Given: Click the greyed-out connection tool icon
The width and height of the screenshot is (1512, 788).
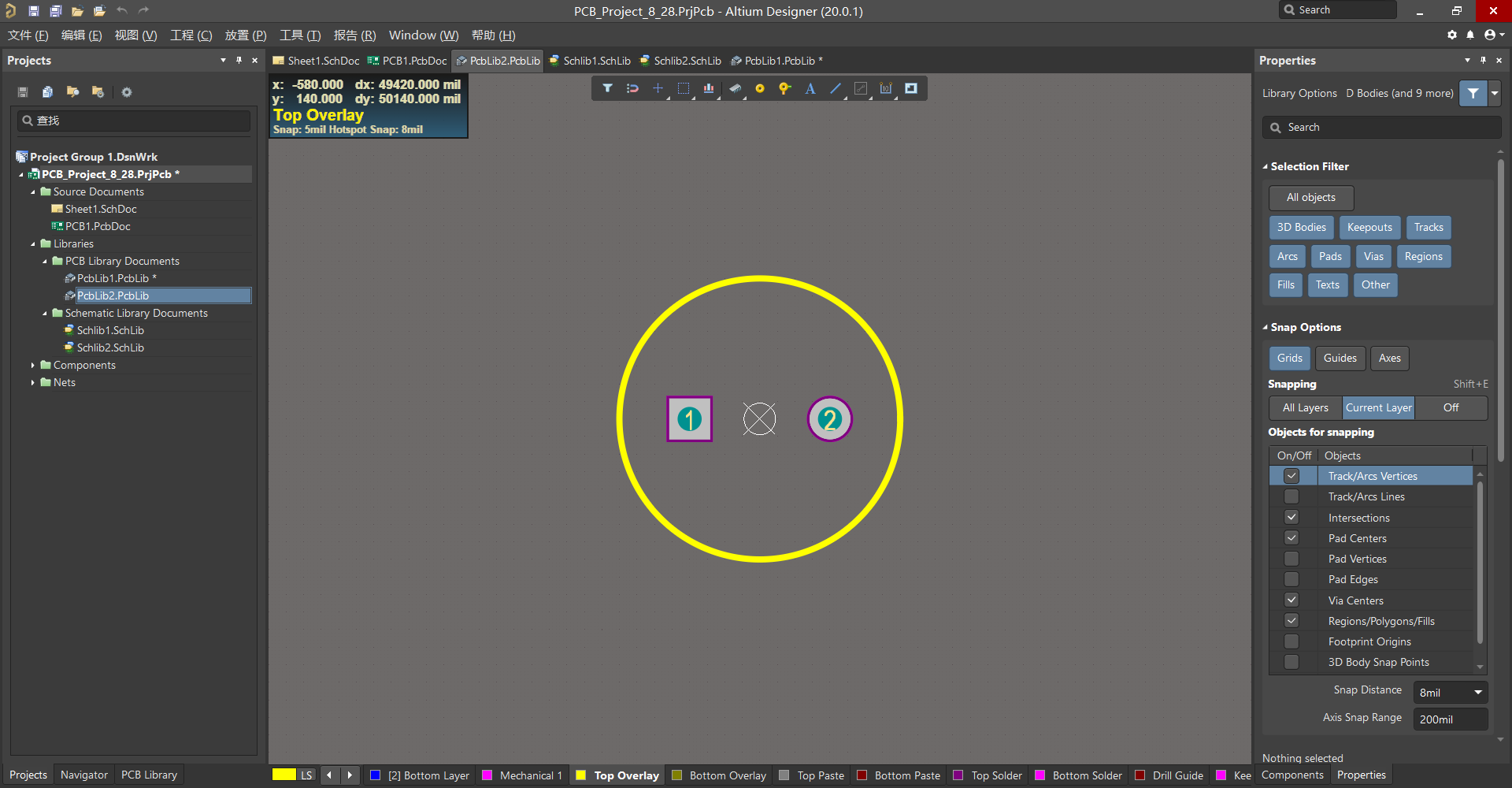Looking at the screenshot, I should (x=861, y=88).
